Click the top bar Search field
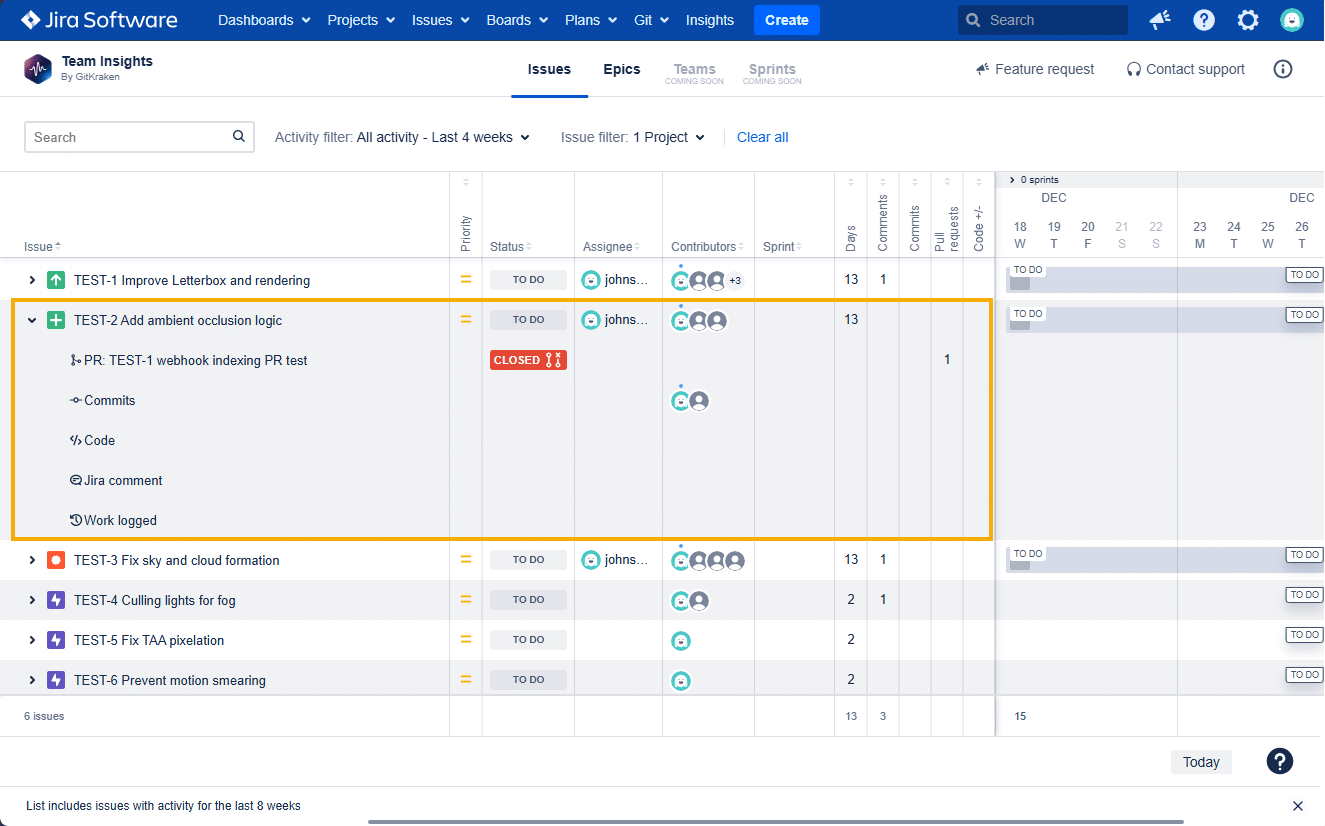Screen dimensions: 1325x826 (x=1043, y=20)
